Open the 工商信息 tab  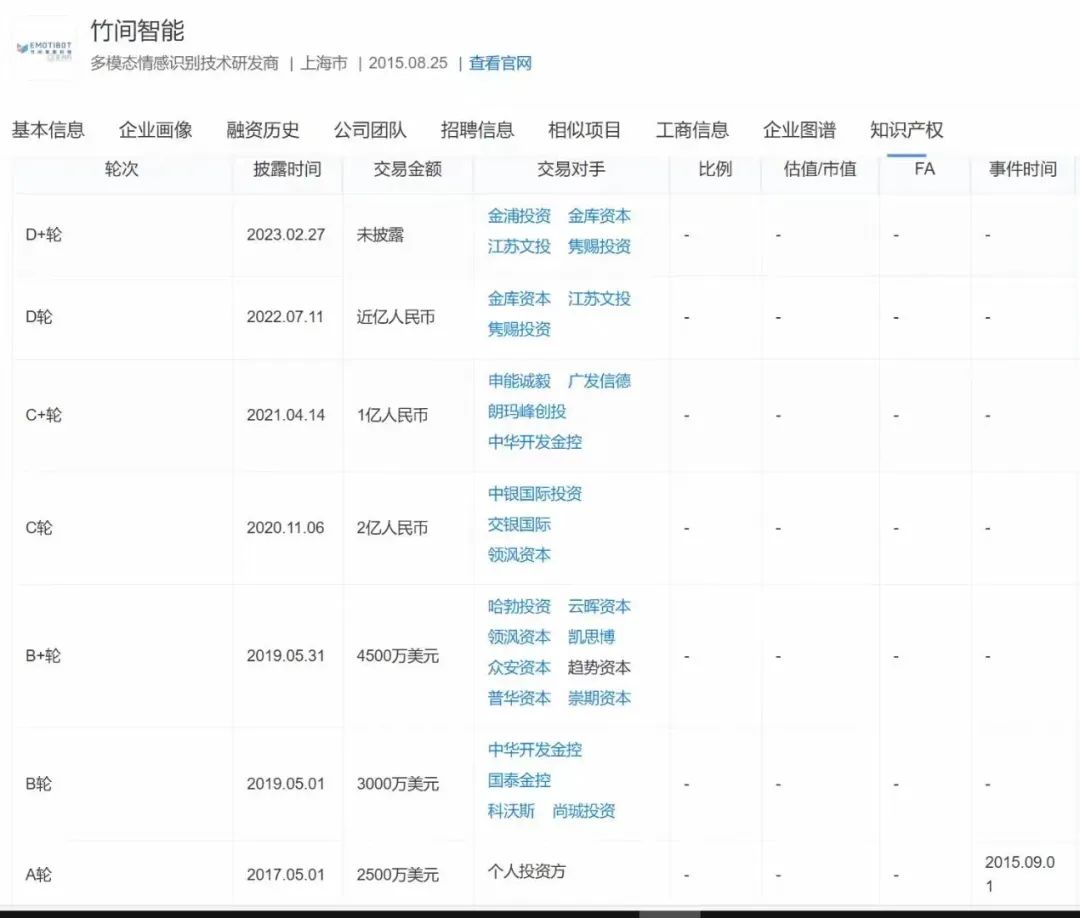pos(693,130)
